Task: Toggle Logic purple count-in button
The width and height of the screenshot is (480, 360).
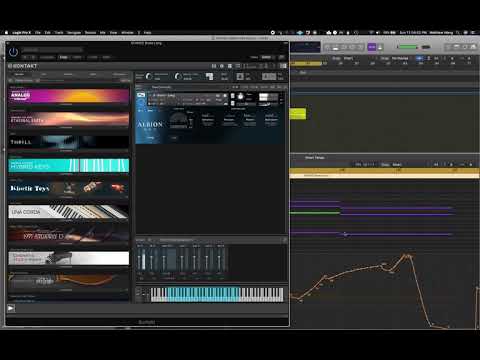Action: 372,47
